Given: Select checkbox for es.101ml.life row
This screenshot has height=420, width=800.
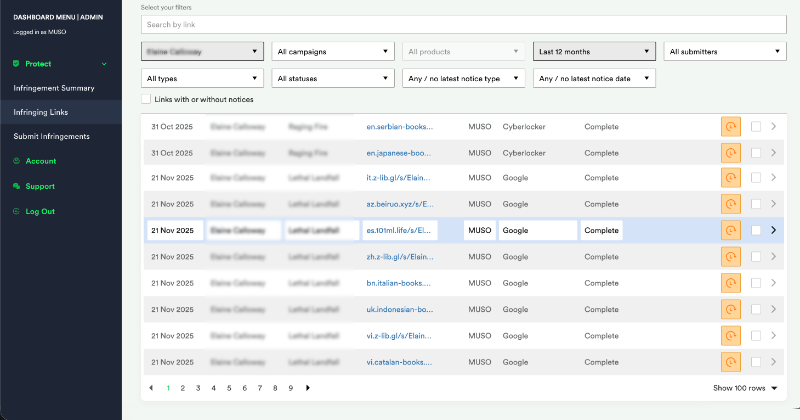Looking at the screenshot, I should click(756, 230).
